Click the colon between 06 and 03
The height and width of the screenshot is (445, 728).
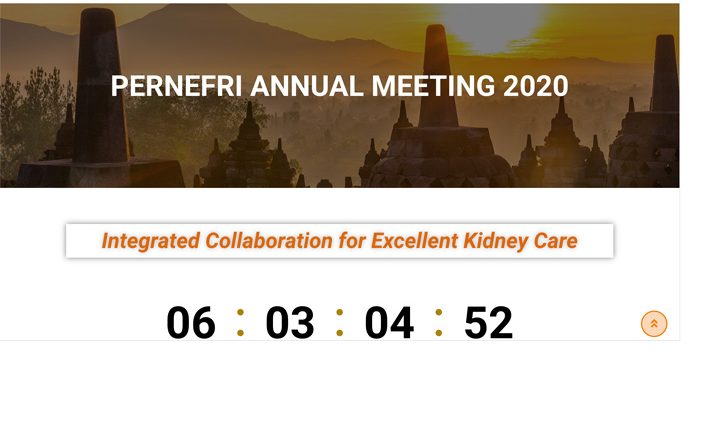click(241, 322)
